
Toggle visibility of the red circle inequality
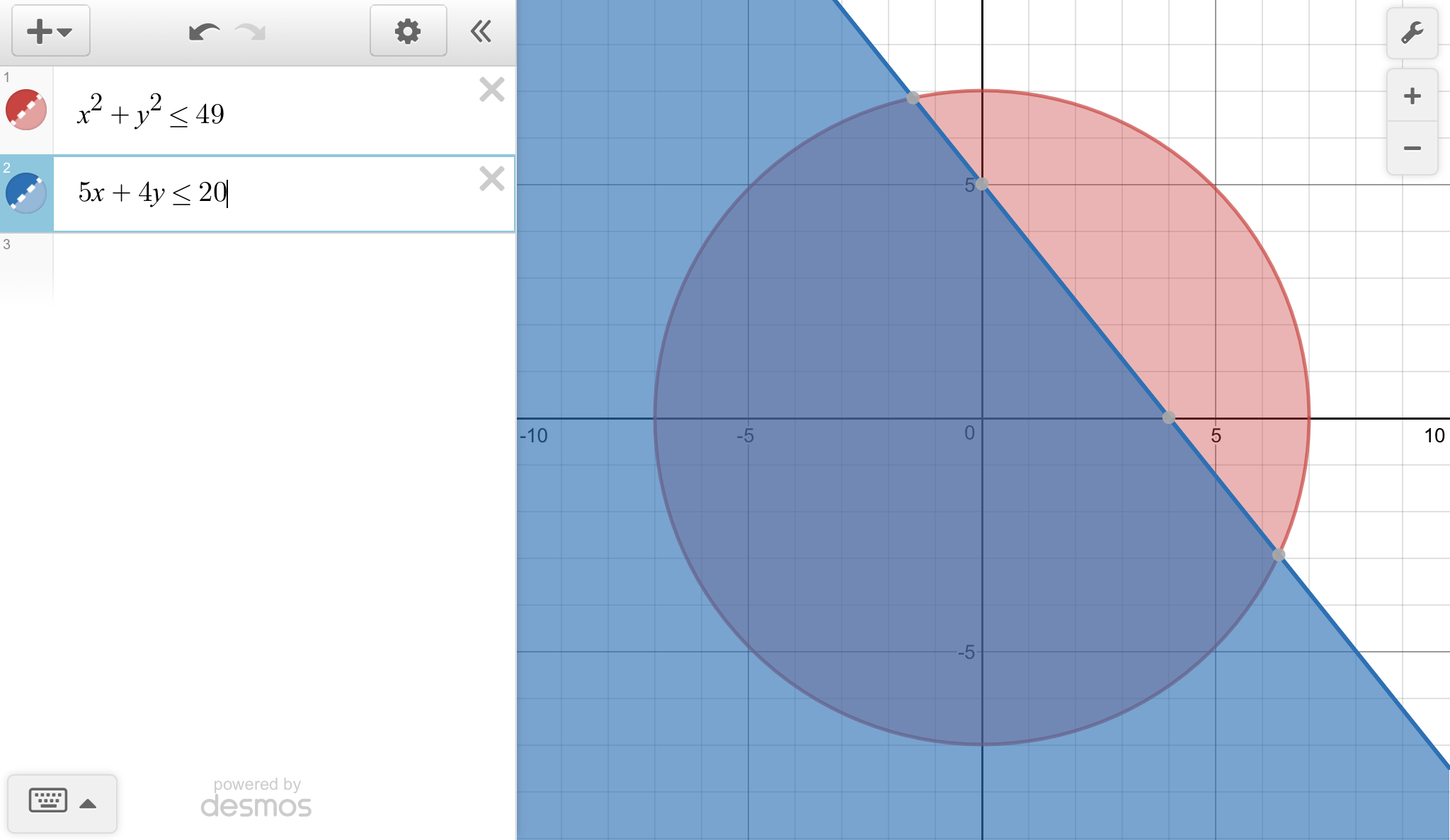26,110
